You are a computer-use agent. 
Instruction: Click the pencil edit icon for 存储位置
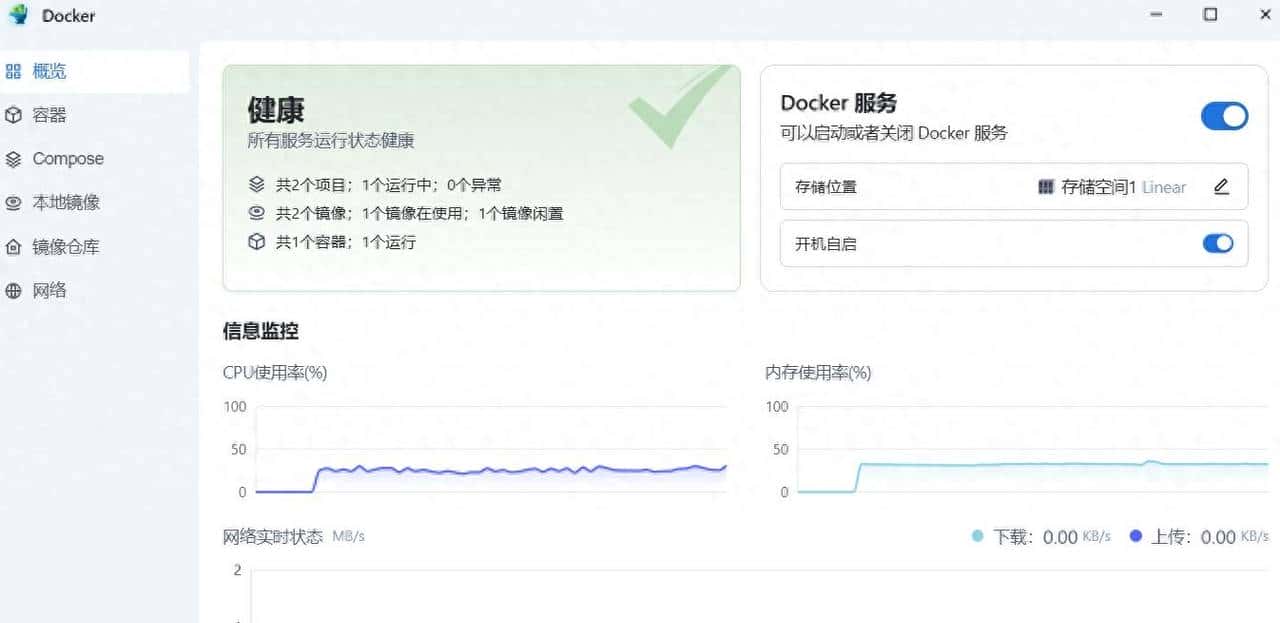pos(1221,186)
